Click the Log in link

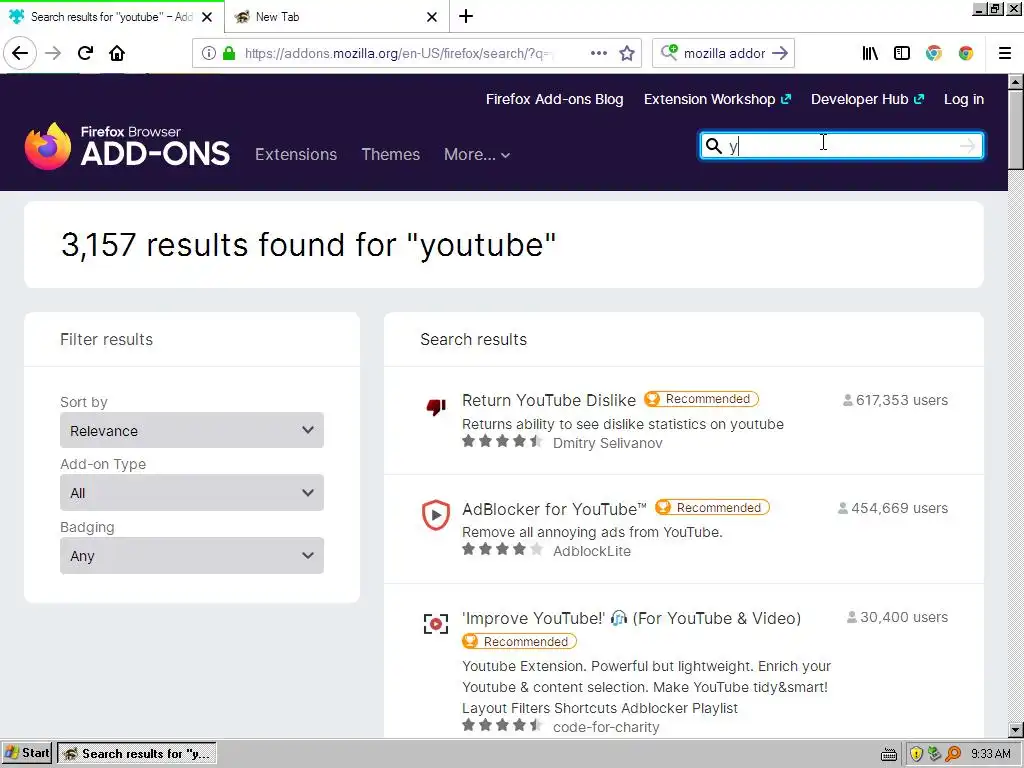pyautogui.click(x=964, y=99)
